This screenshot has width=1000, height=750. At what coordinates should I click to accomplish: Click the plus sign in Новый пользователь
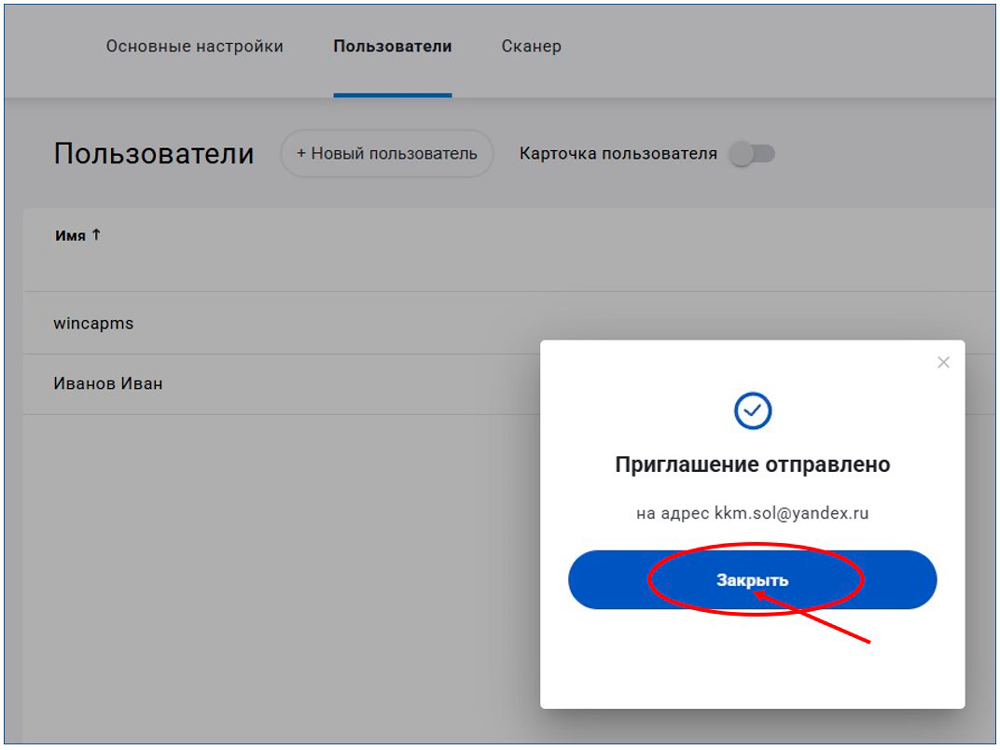click(301, 154)
